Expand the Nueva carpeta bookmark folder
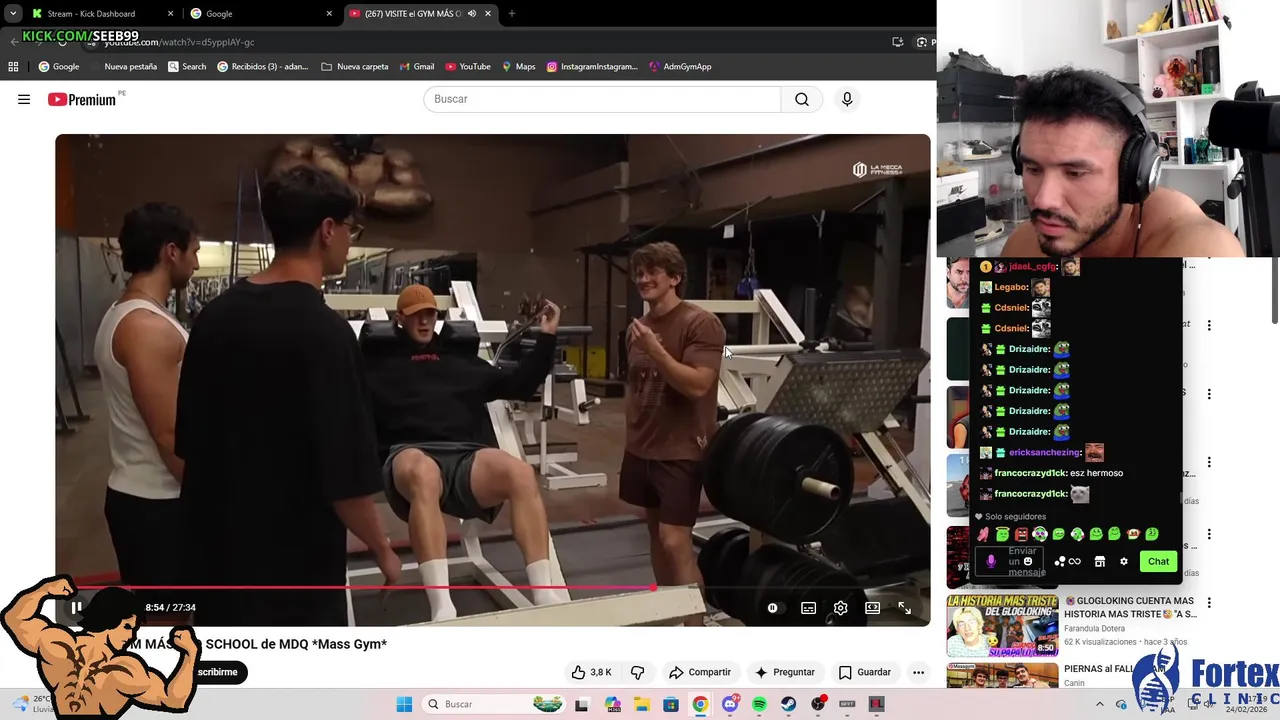Viewport: 1280px width, 720px height. [355, 67]
